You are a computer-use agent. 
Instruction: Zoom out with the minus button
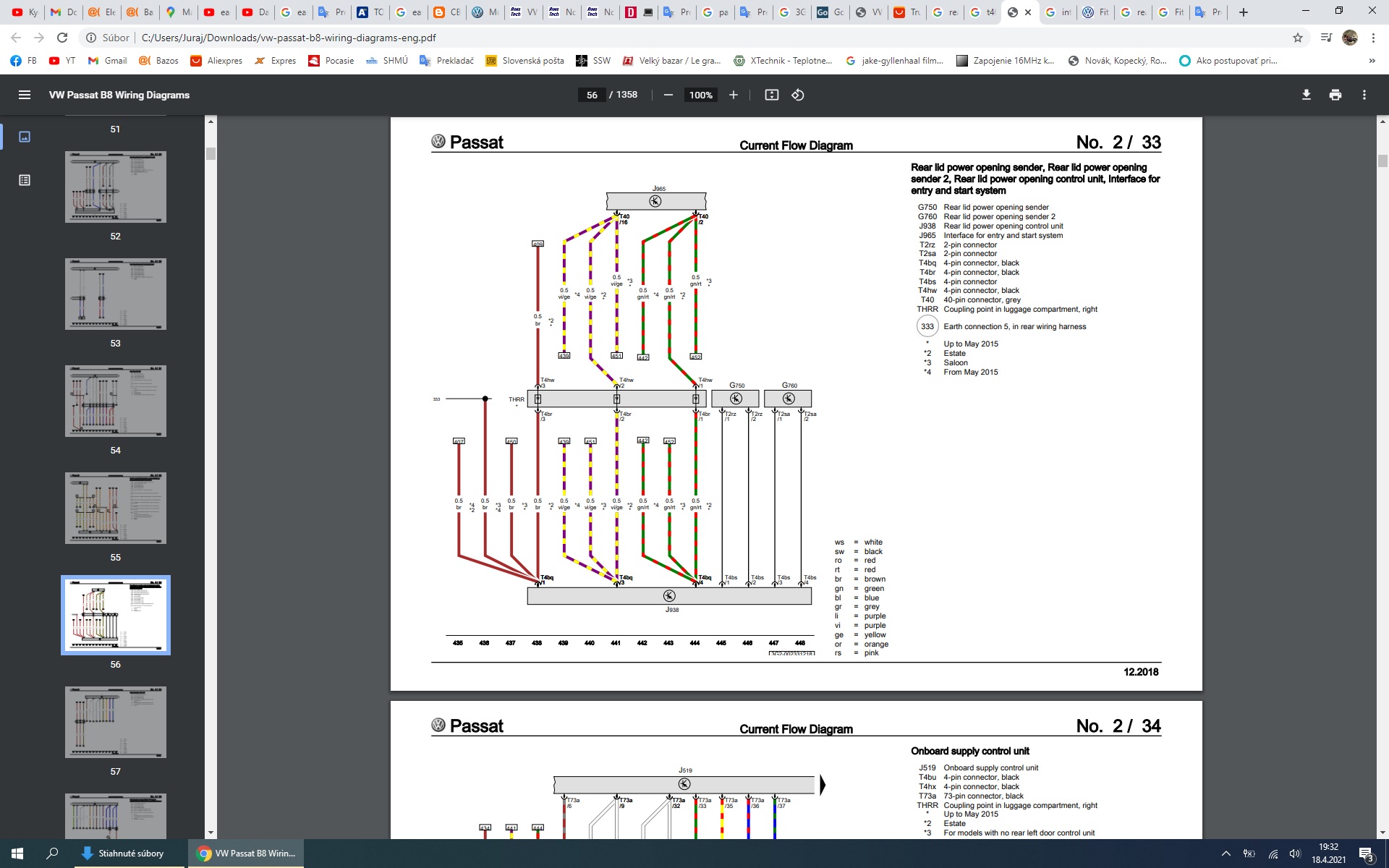coord(668,95)
